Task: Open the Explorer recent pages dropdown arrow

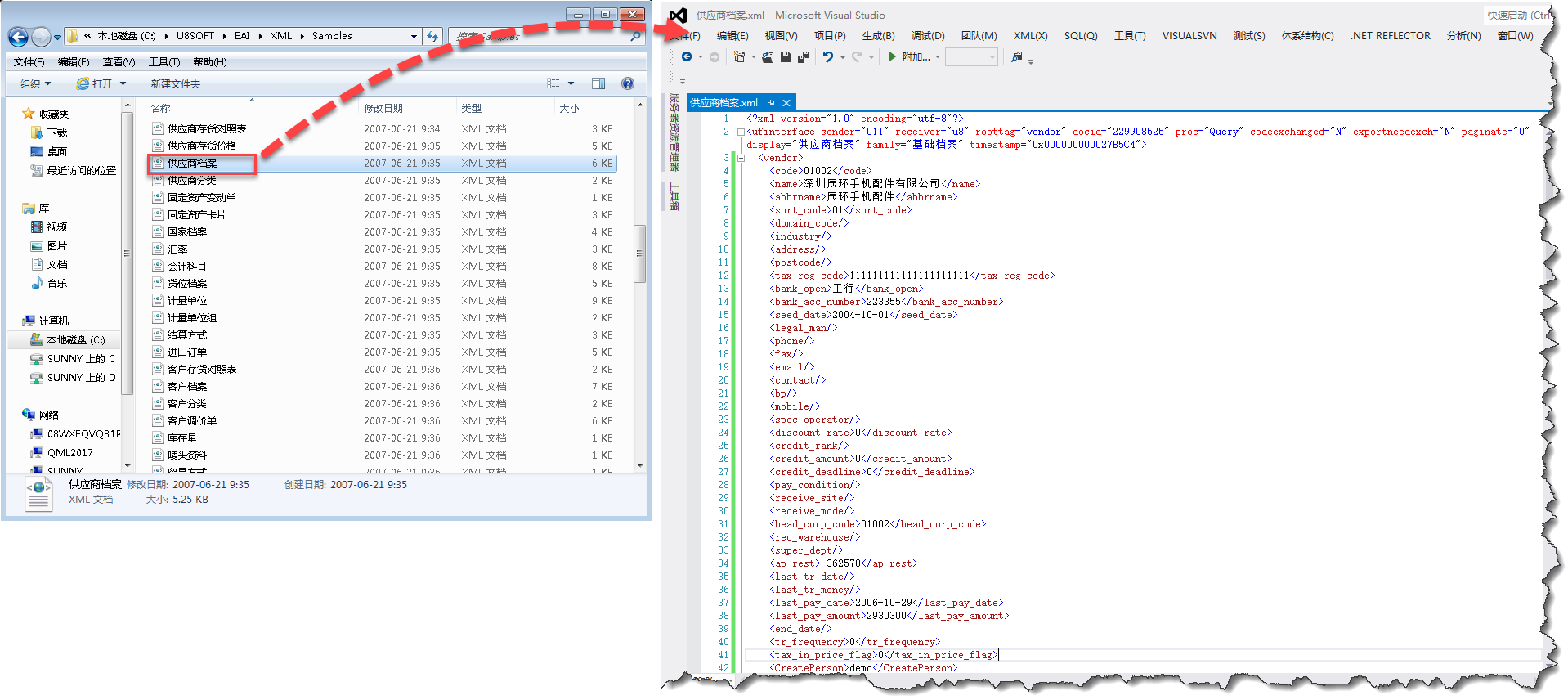Action: [57, 37]
